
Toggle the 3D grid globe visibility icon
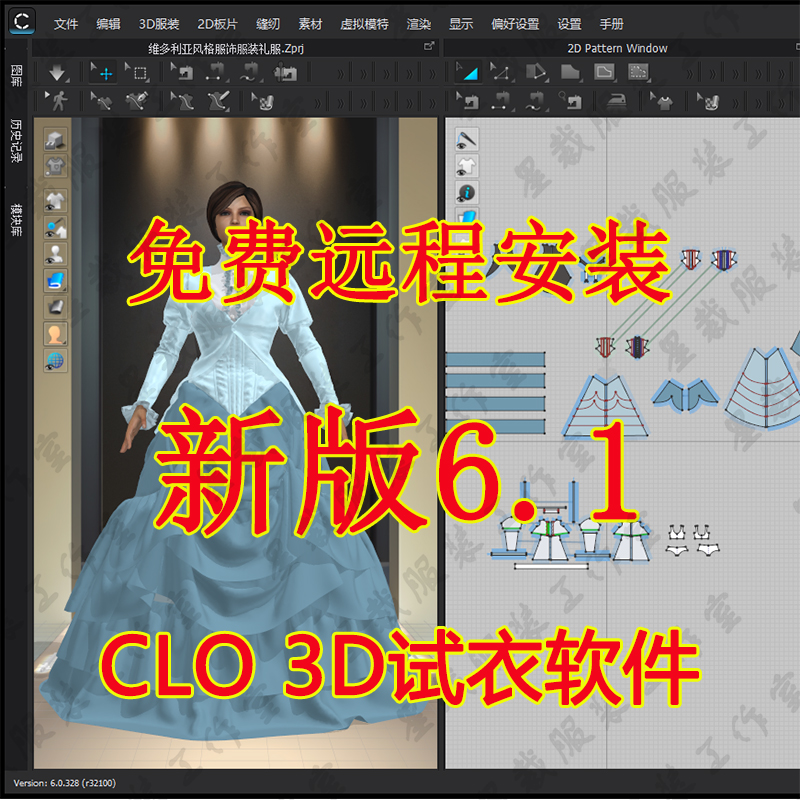[x=55, y=361]
